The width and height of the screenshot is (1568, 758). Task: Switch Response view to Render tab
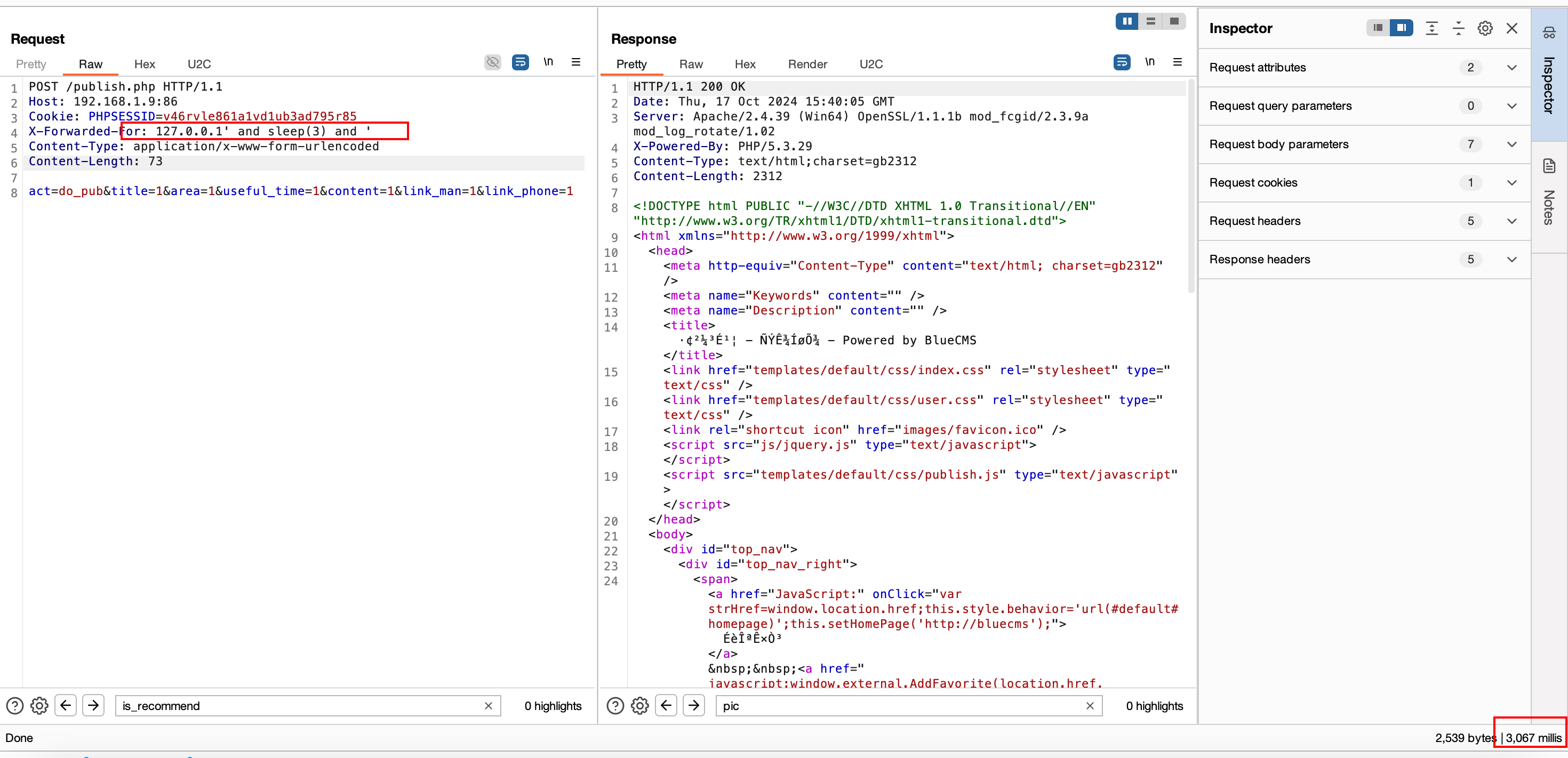click(x=808, y=64)
